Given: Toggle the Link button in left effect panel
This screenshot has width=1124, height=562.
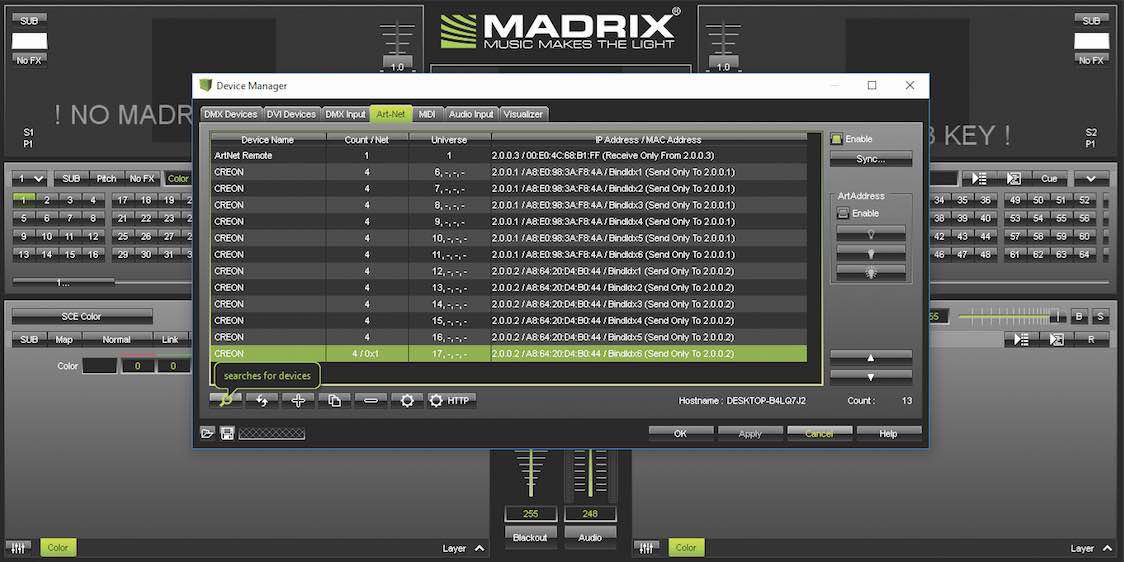Looking at the screenshot, I should tap(171, 340).
